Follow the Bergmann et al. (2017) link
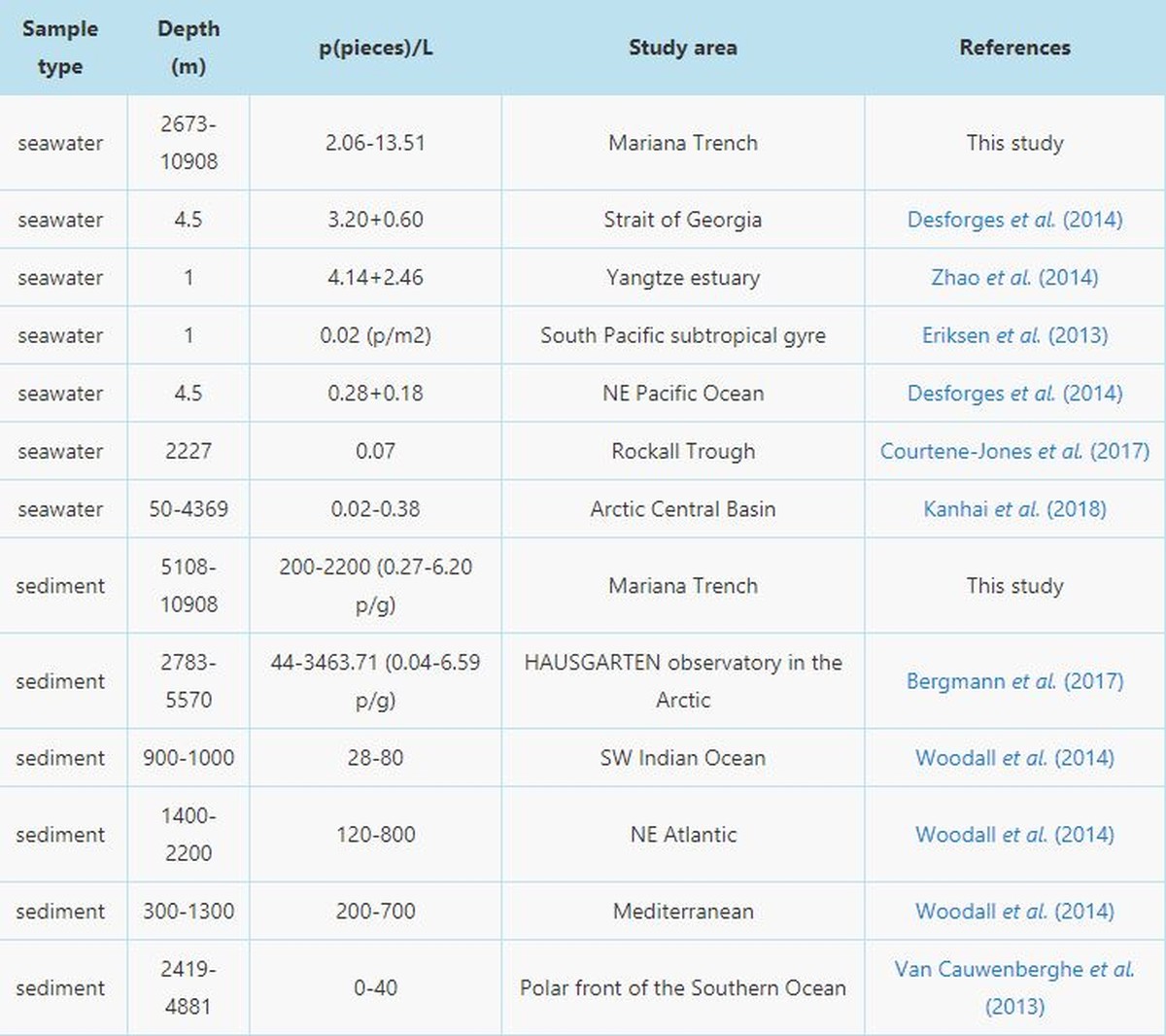 point(1014,681)
